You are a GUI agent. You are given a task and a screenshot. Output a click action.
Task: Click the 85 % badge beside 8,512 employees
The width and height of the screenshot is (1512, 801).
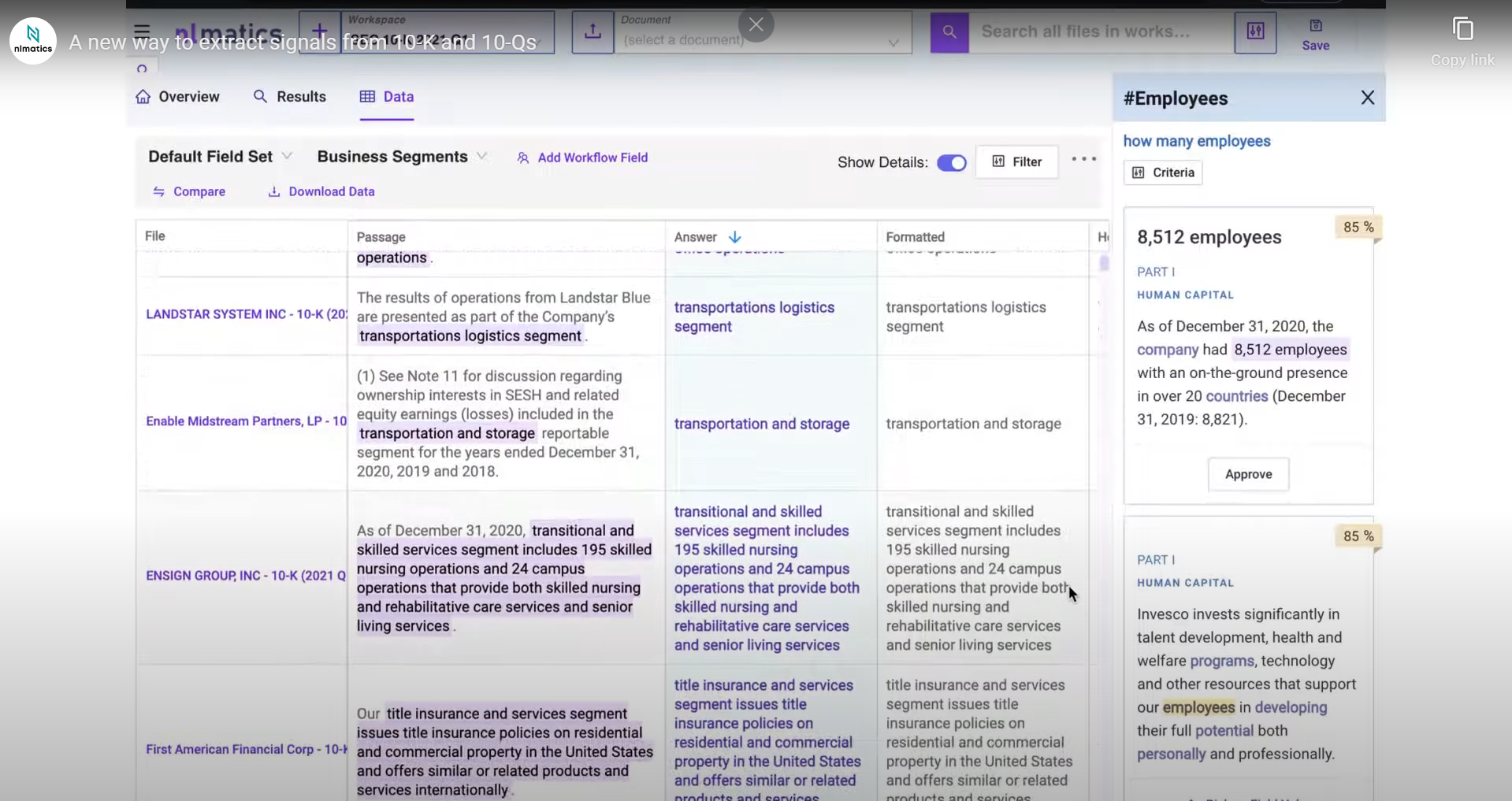click(x=1358, y=228)
